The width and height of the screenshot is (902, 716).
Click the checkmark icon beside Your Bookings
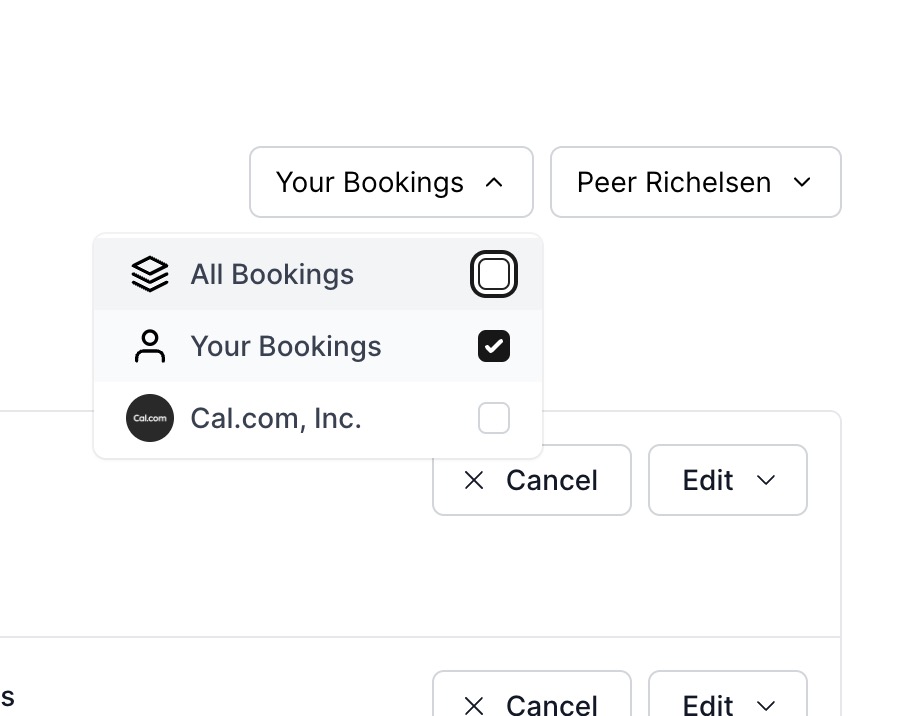[x=494, y=346]
